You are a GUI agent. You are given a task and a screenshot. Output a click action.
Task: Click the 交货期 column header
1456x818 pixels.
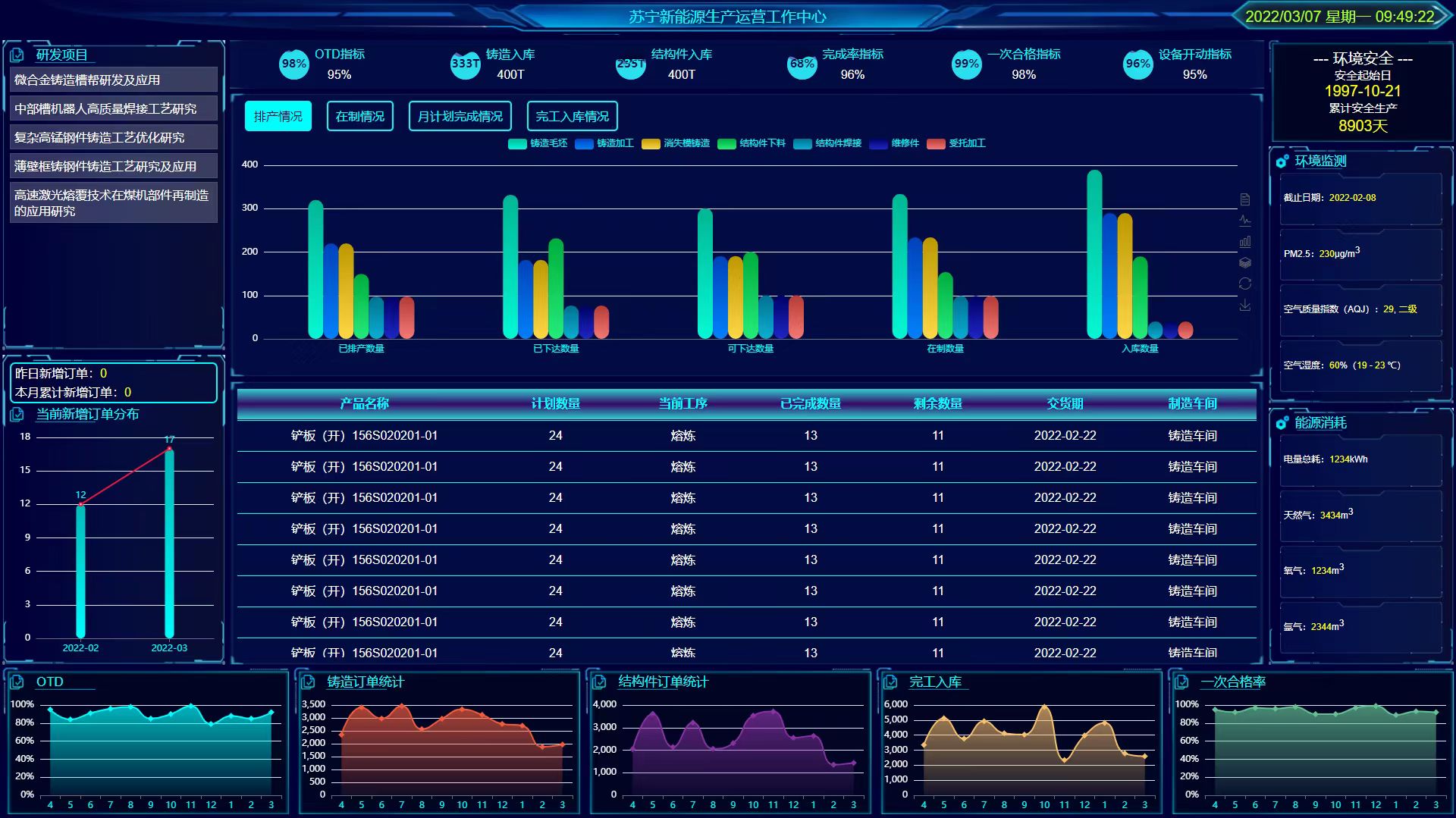(x=1065, y=403)
